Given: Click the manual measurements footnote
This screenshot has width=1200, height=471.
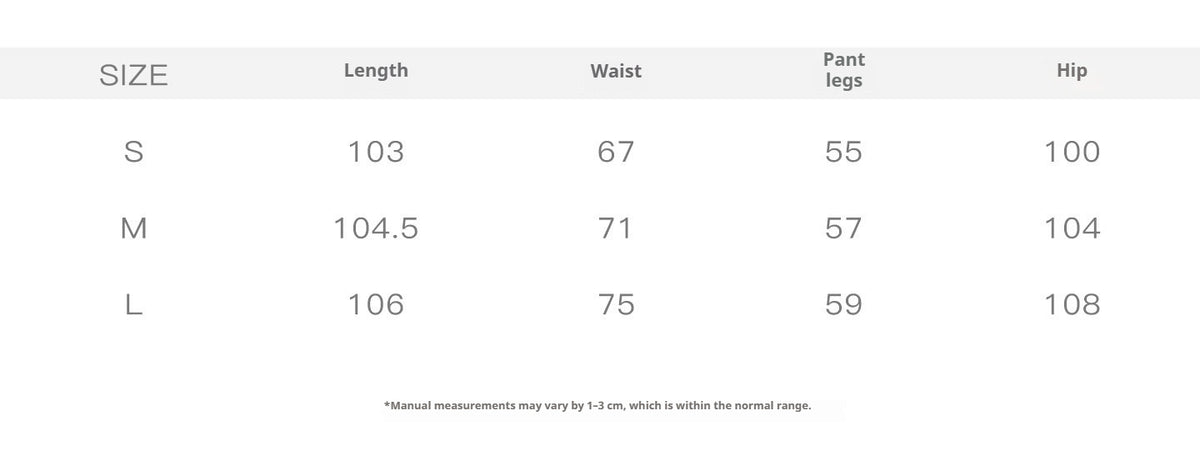Looking at the screenshot, I should pyautogui.click(x=598, y=406).
